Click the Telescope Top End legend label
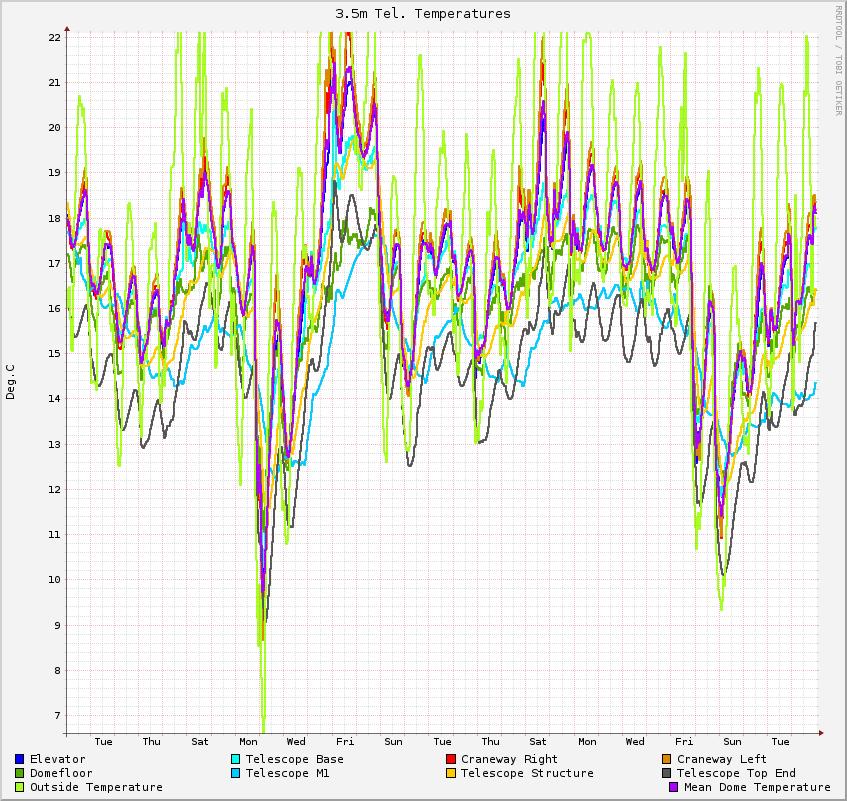The height and width of the screenshot is (801, 847). tap(736, 773)
